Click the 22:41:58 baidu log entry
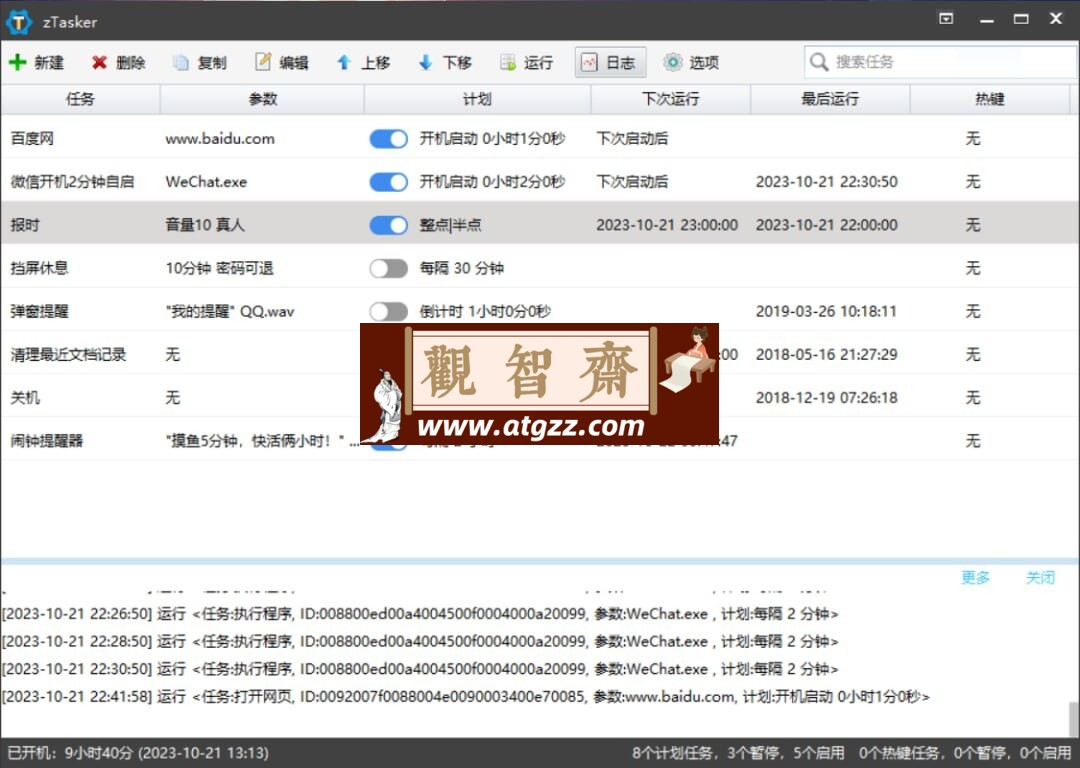Screen dimensions: 1080x768 [466, 696]
